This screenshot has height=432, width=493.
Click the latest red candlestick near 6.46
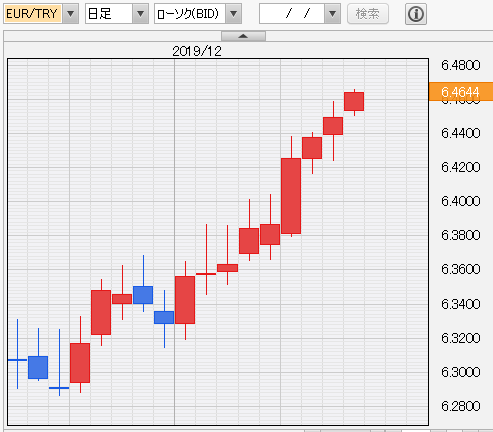coord(354,101)
